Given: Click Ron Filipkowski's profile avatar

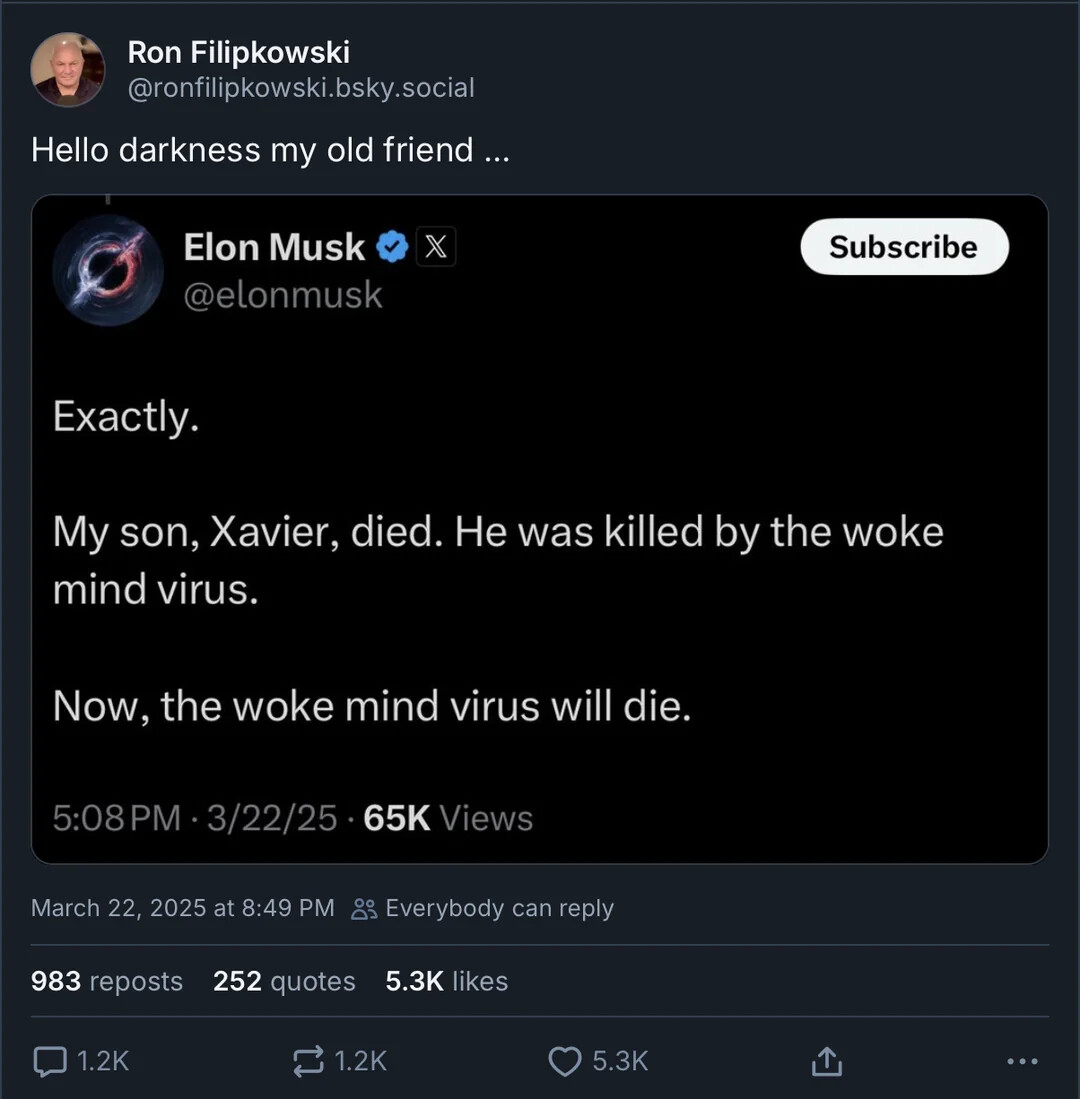Looking at the screenshot, I should pyautogui.click(x=68, y=69).
